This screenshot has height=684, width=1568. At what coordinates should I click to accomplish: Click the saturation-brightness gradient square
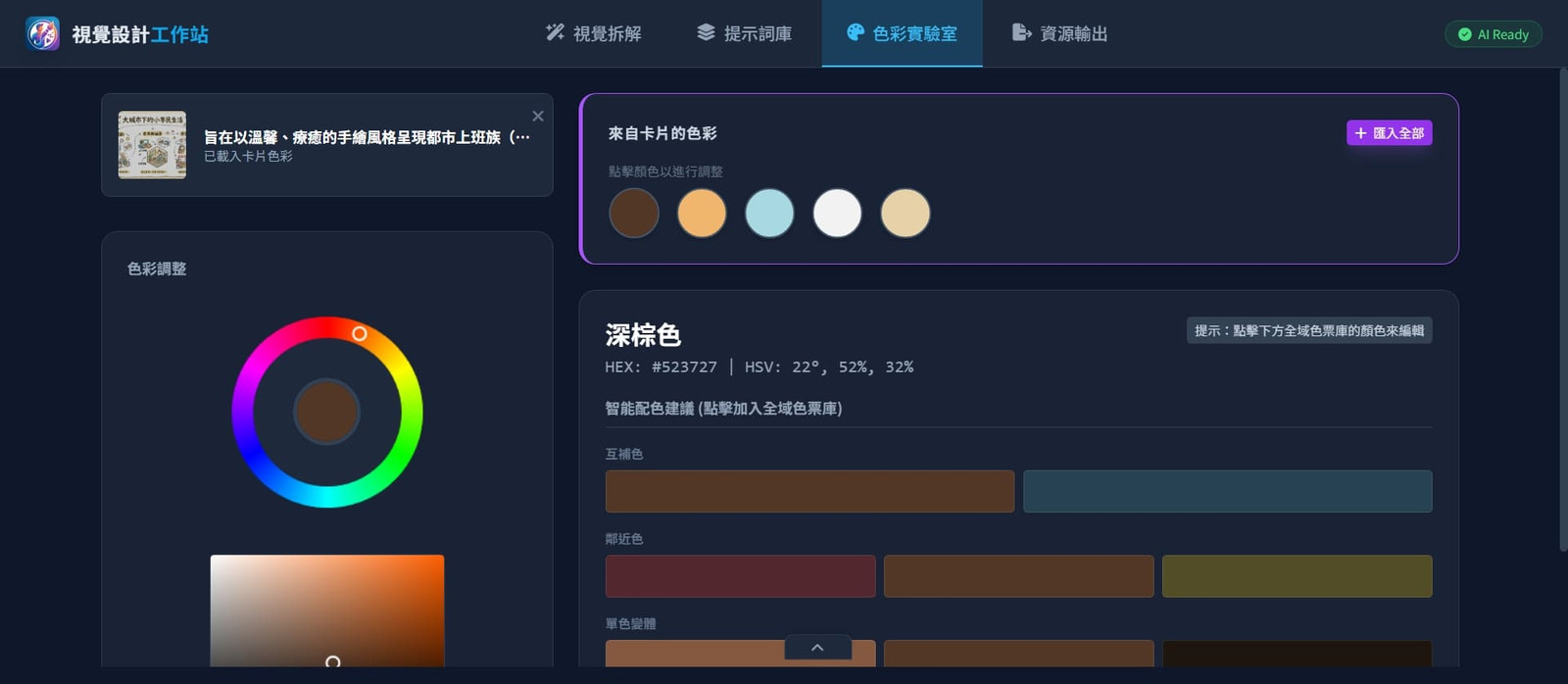[327, 611]
